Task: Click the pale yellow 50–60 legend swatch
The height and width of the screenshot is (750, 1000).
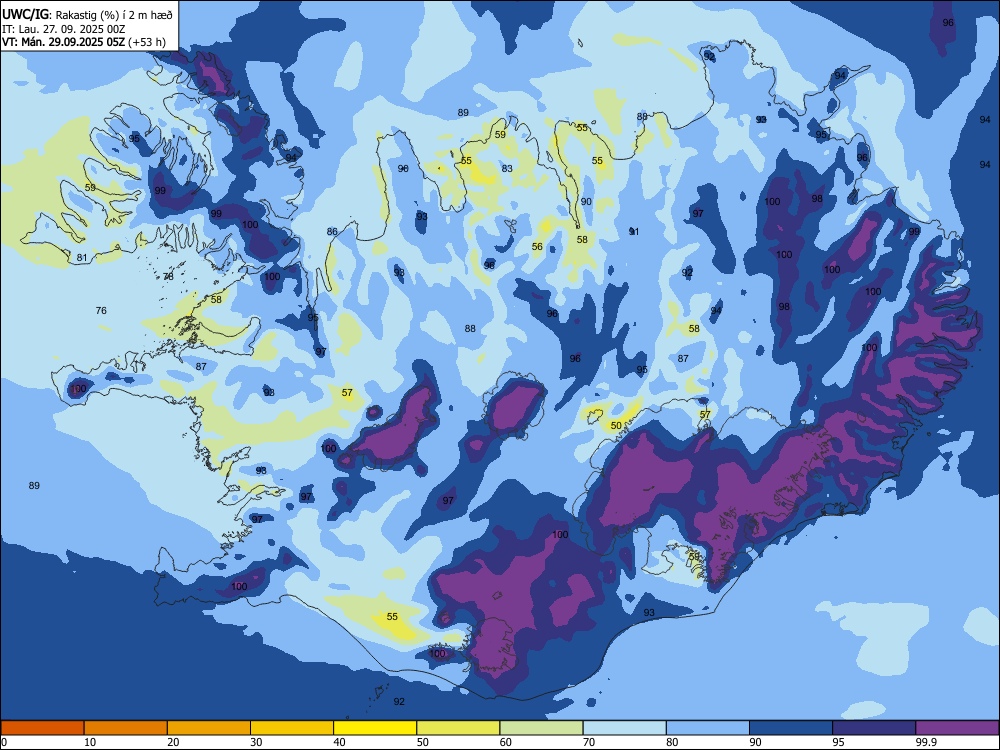Action: pyautogui.click(x=458, y=728)
